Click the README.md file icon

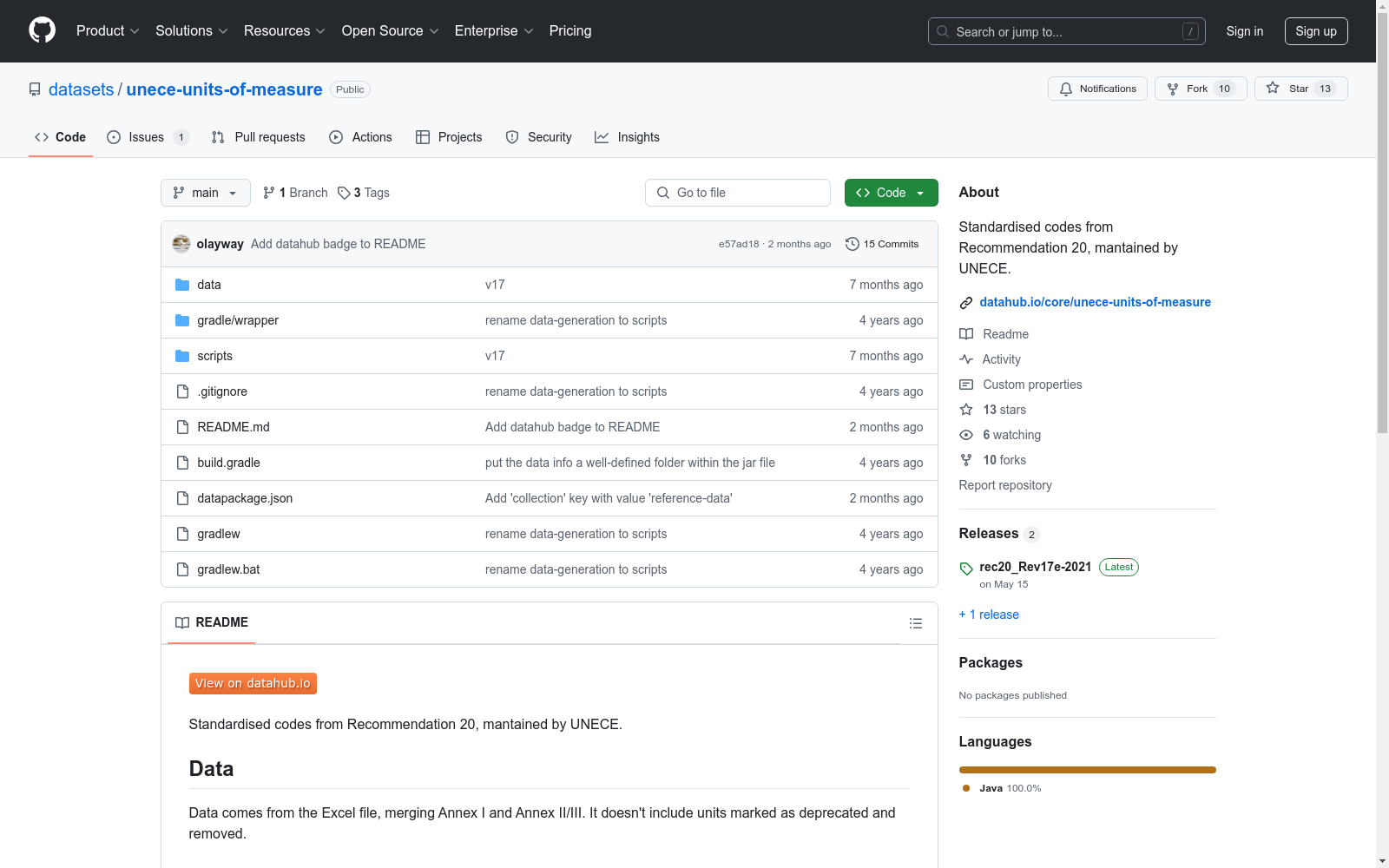point(182,427)
